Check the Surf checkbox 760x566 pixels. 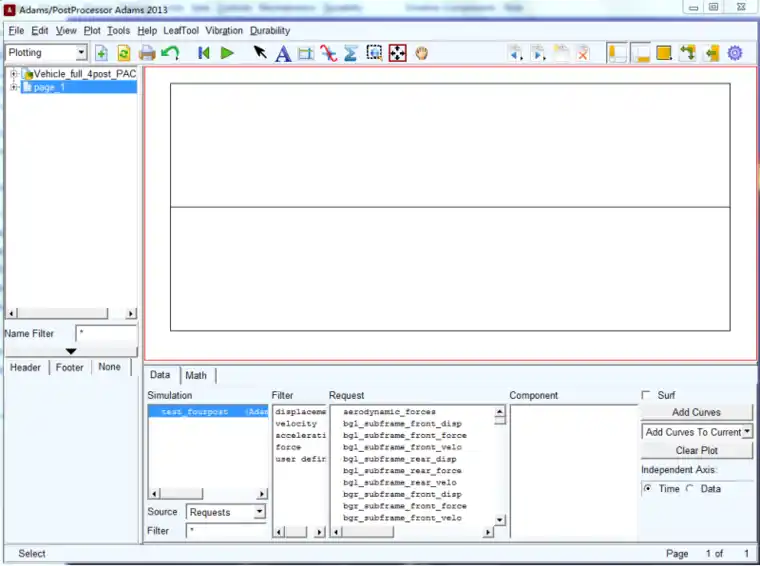click(x=646, y=395)
